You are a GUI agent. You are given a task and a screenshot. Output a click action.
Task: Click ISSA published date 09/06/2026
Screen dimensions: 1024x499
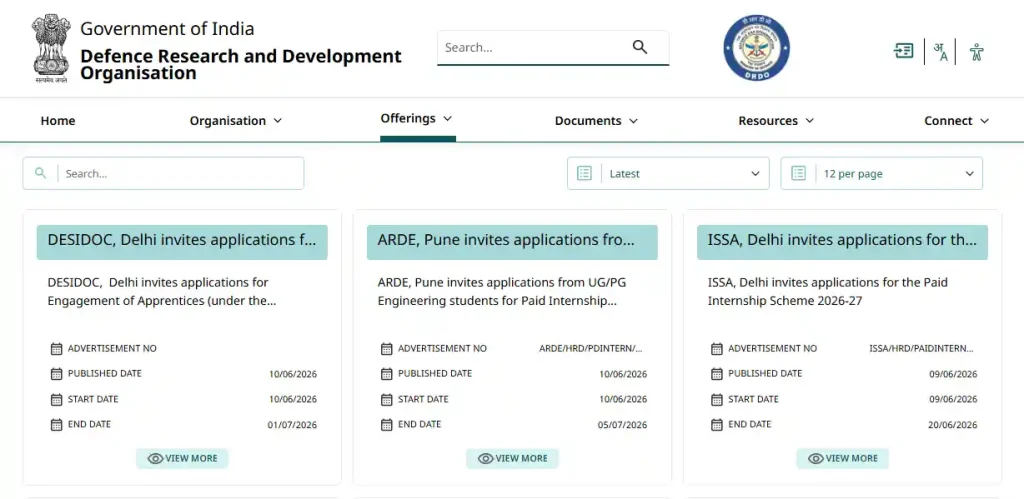(953, 374)
